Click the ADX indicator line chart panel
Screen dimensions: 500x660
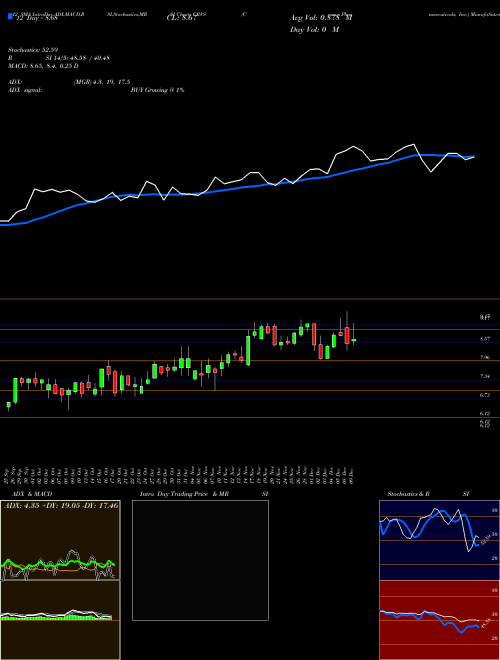tap(60, 540)
